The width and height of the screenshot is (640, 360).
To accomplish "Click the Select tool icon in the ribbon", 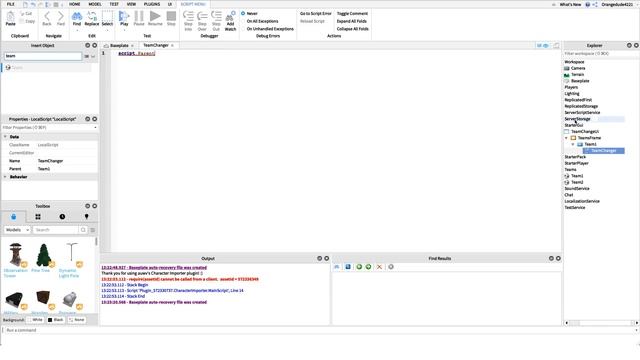I will pos(107,18).
